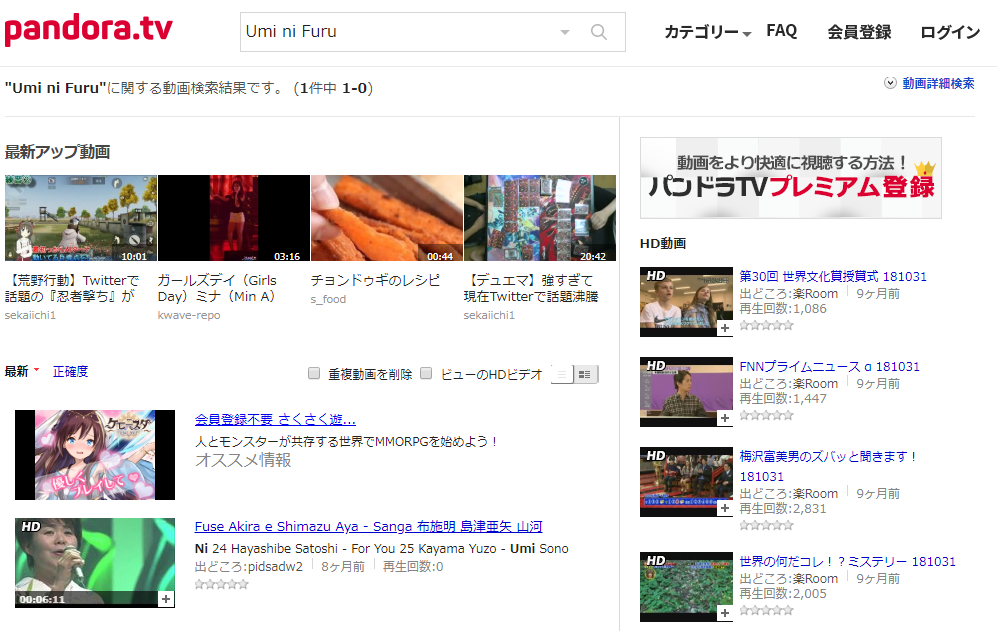Click ログイン to sign in
The height and width of the screenshot is (632, 1005).
pos(950,32)
